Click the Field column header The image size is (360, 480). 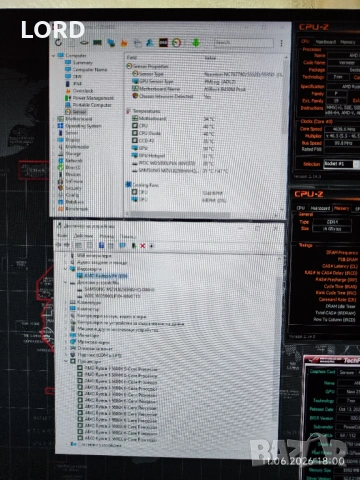(132, 57)
